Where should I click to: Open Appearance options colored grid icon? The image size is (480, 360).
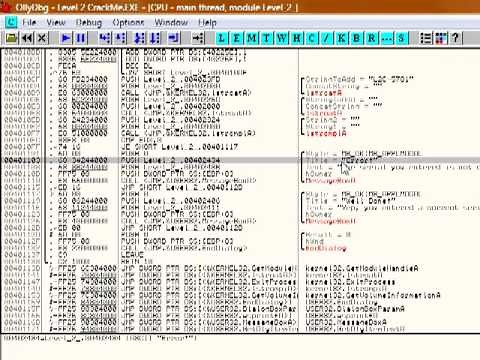pos(441,38)
